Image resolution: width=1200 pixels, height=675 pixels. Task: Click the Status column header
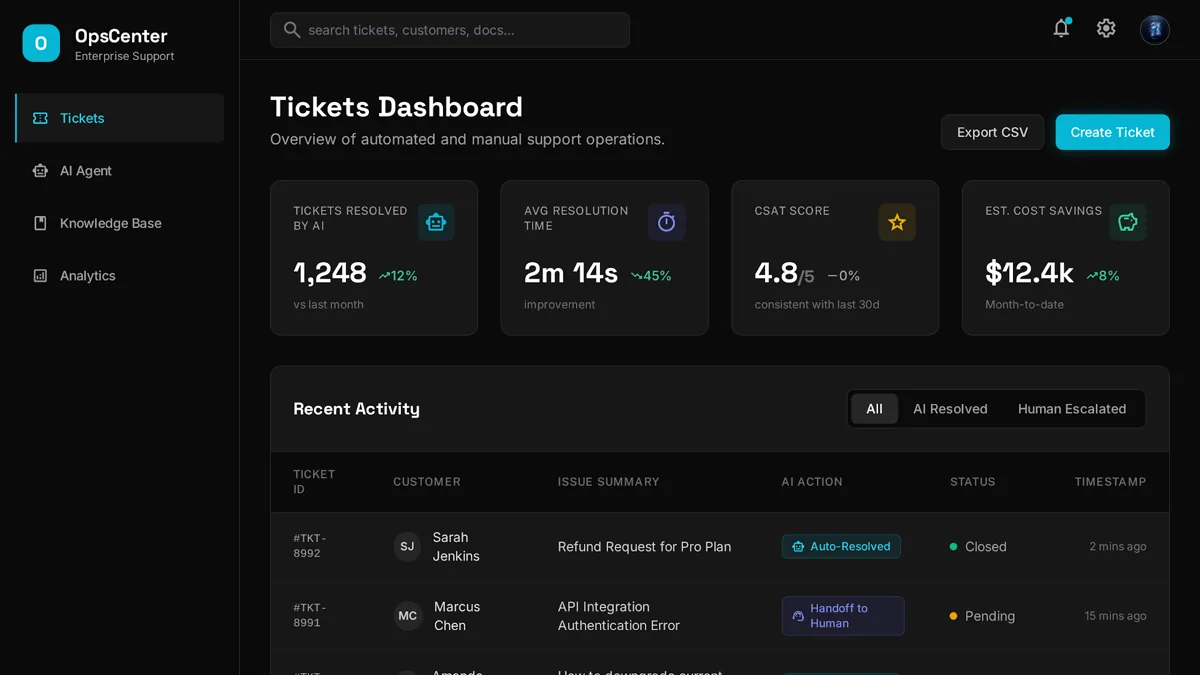point(973,482)
